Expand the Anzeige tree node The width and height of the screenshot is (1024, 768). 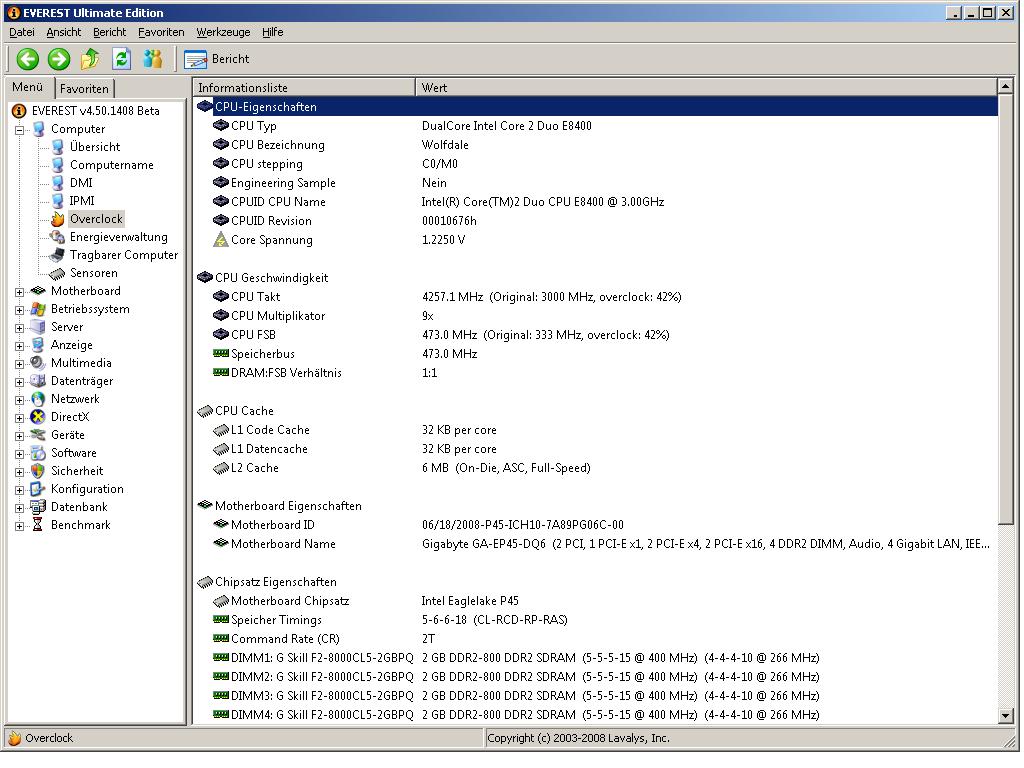tap(20, 346)
